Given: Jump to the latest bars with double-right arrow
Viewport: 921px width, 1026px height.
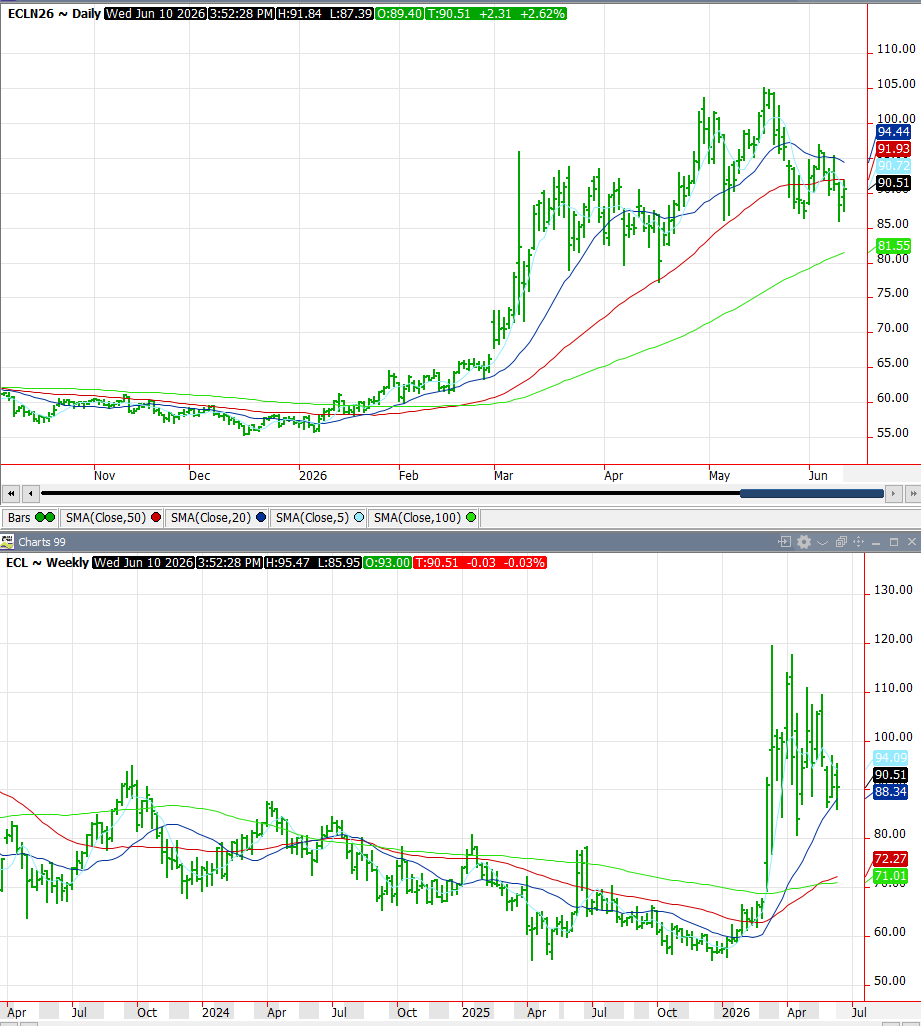Looking at the screenshot, I should click(x=913, y=493).
